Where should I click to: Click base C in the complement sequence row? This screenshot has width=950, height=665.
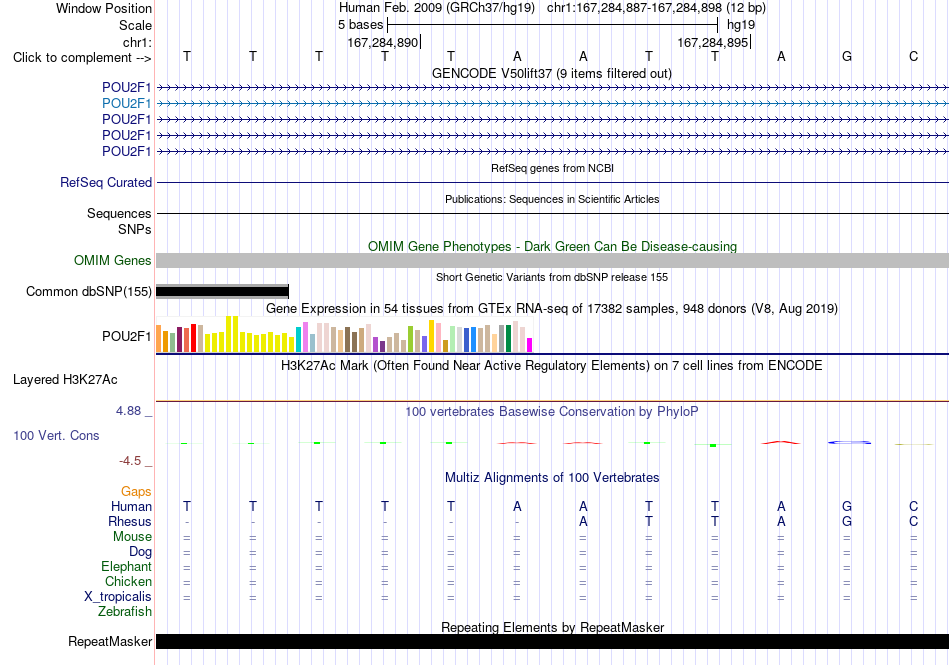(x=913, y=56)
